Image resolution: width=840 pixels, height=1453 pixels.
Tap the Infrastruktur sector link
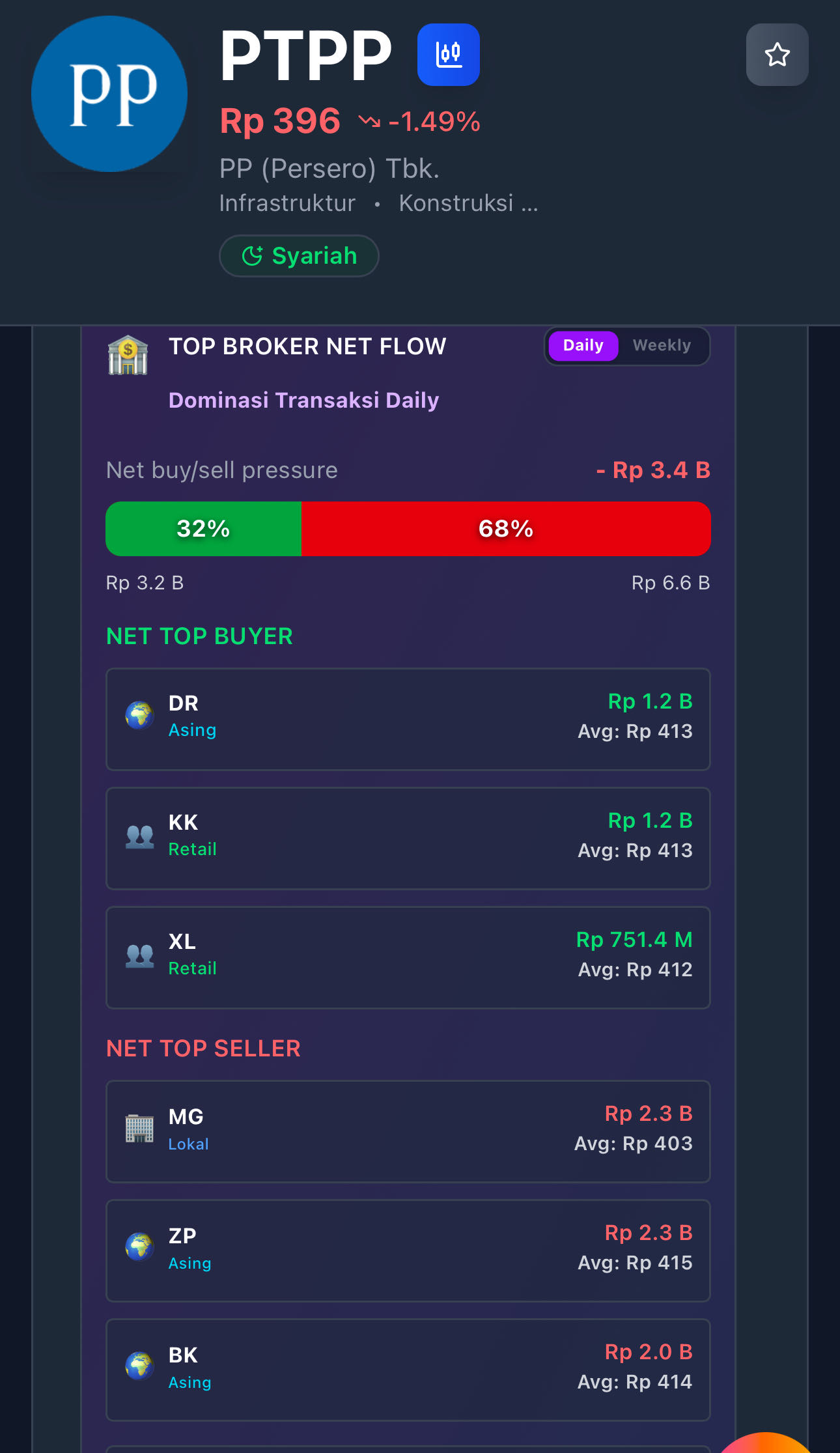pos(287,203)
